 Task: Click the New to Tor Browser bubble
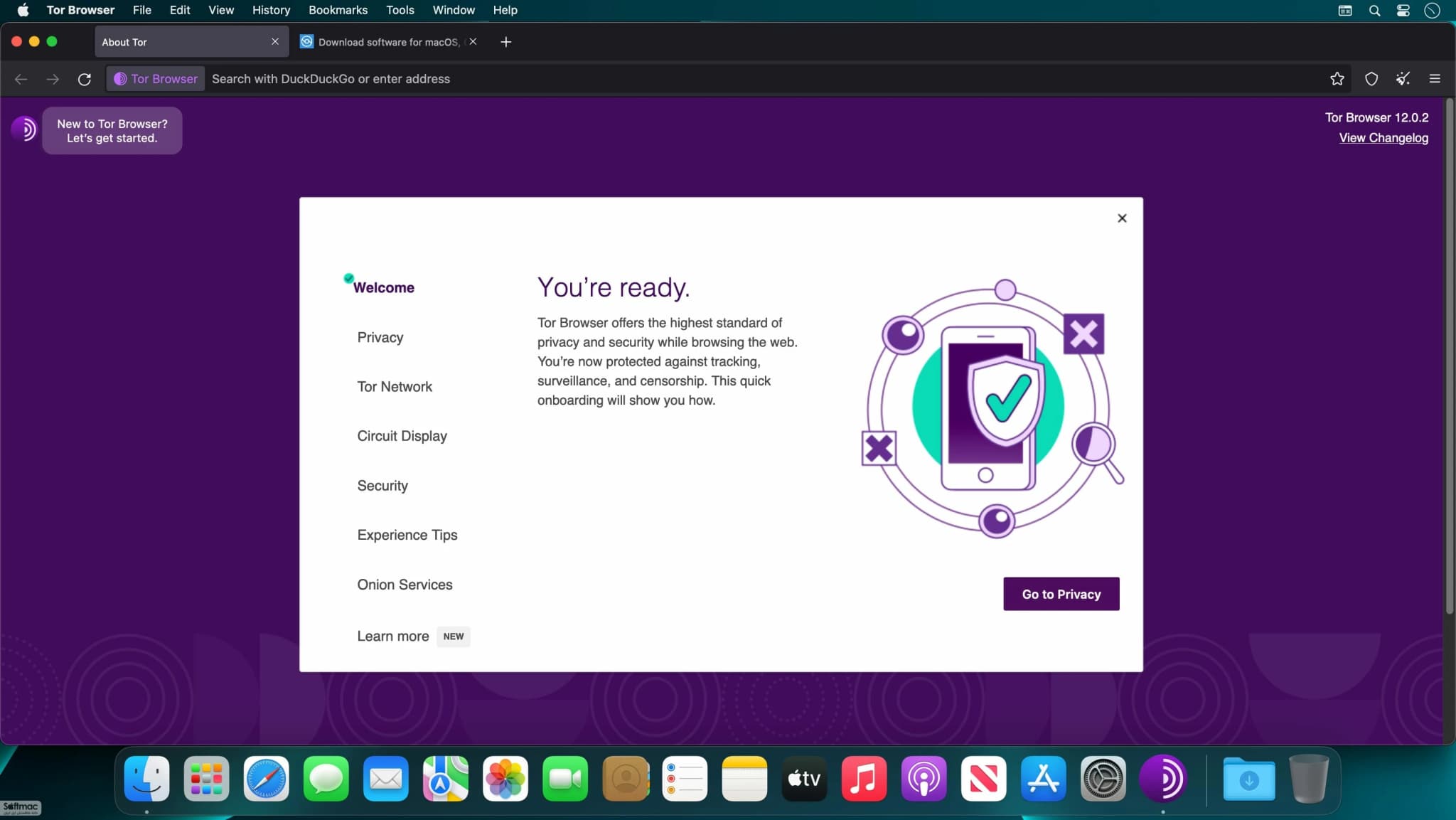click(x=112, y=131)
